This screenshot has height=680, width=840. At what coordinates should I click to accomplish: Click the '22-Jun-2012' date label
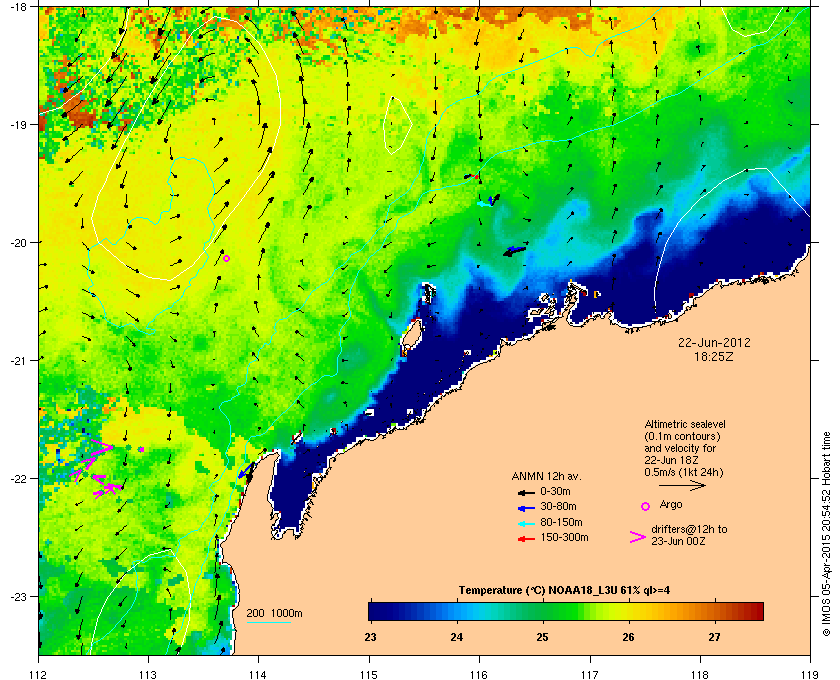tap(714, 343)
